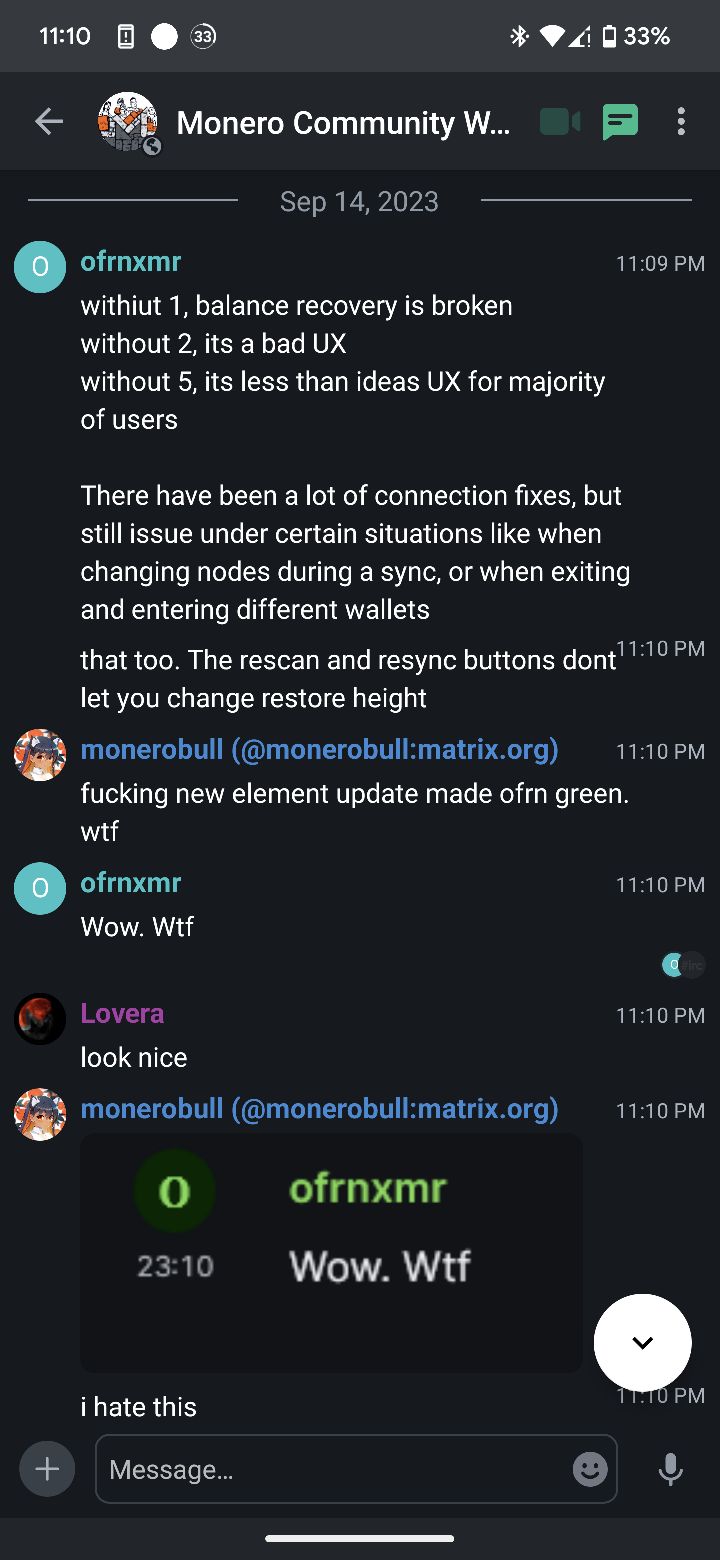The height and width of the screenshot is (1560, 720).
Task: Tap the top ofrnxmr teal avatar
Action: pyautogui.click(x=40, y=267)
